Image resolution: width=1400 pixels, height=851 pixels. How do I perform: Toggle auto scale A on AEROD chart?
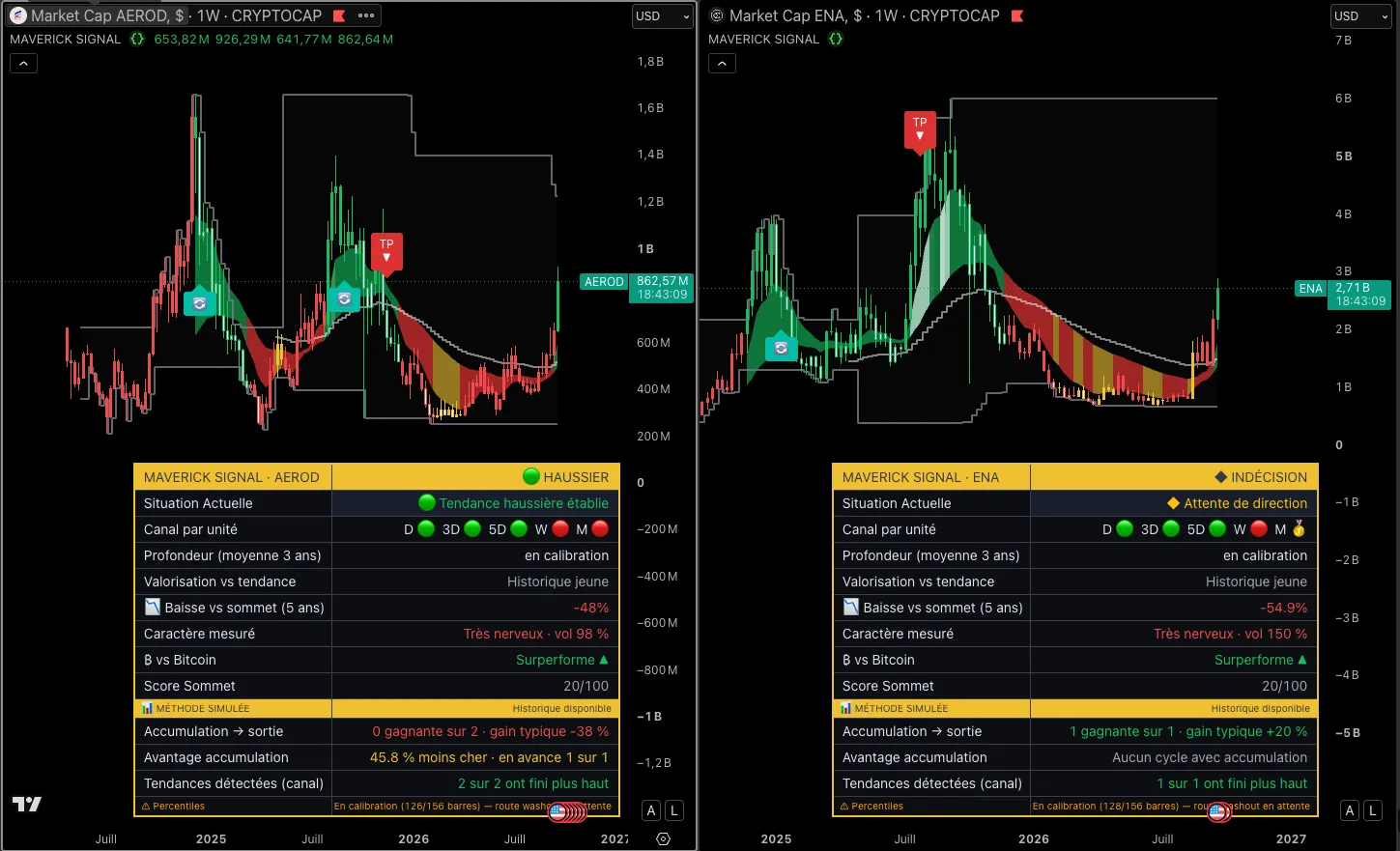(651, 811)
